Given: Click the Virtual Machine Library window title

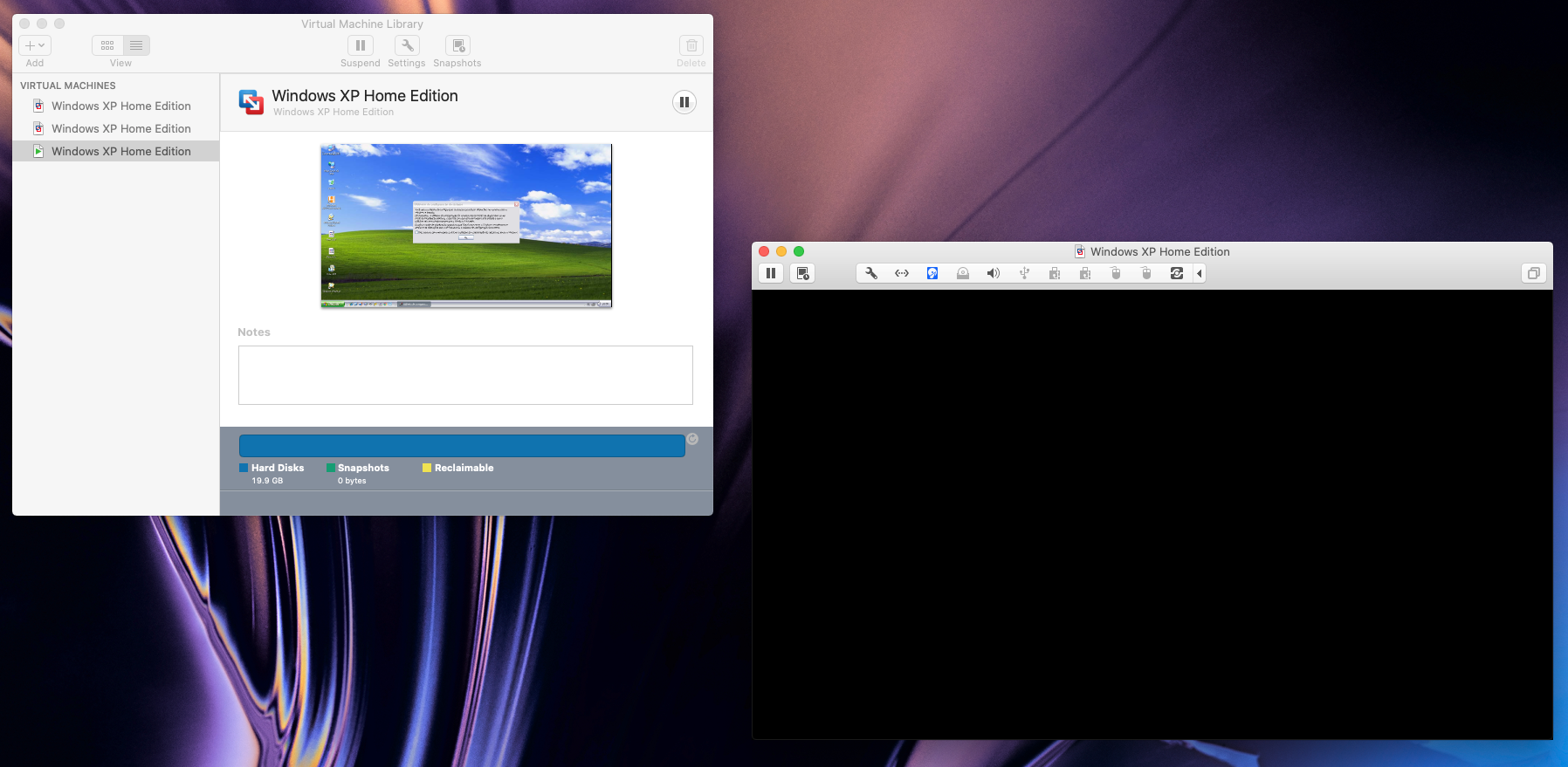Looking at the screenshot, I should [x=362, y=24].
